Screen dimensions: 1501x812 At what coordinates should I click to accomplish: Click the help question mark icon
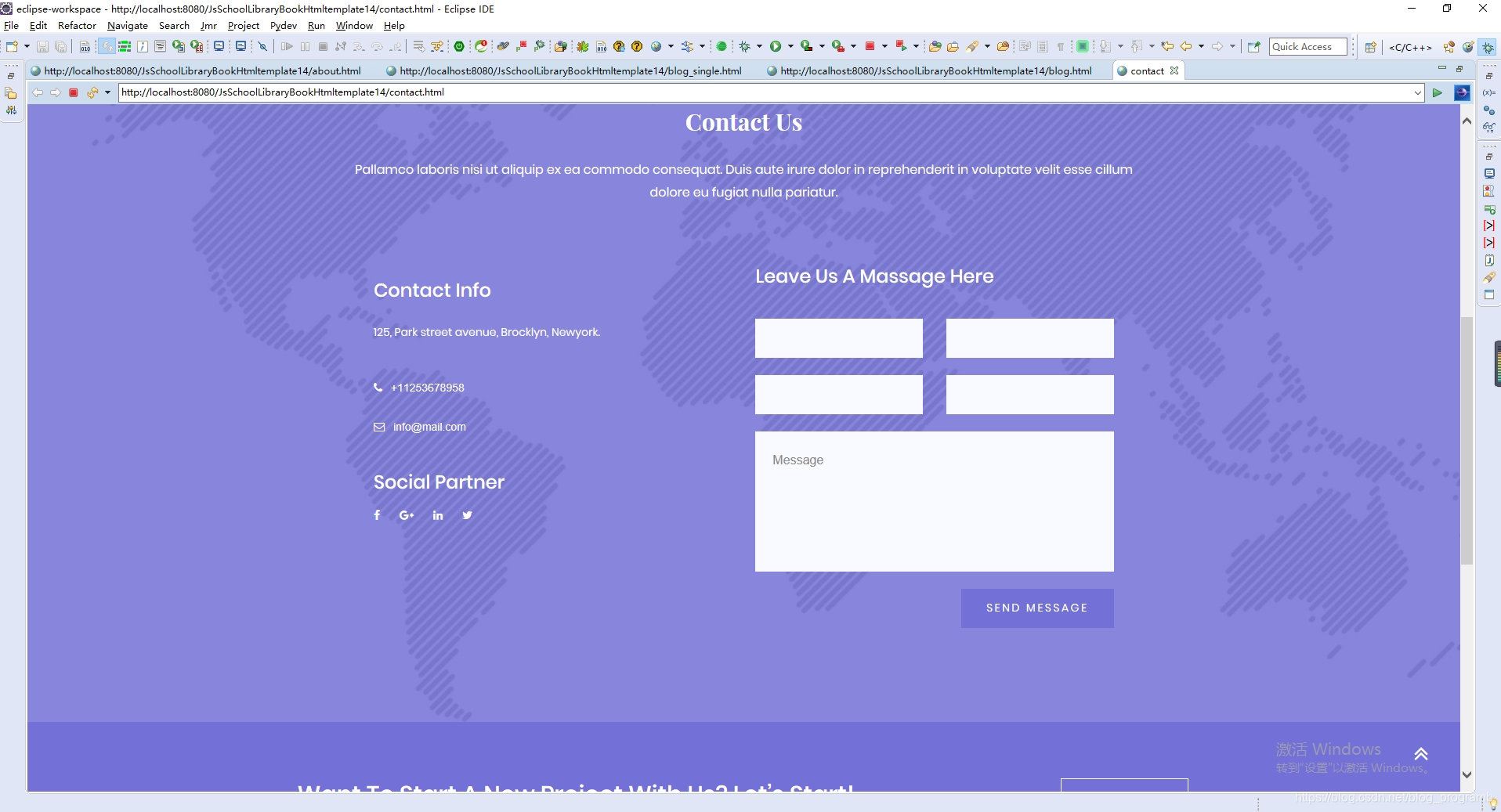click(x=637, y=47)
